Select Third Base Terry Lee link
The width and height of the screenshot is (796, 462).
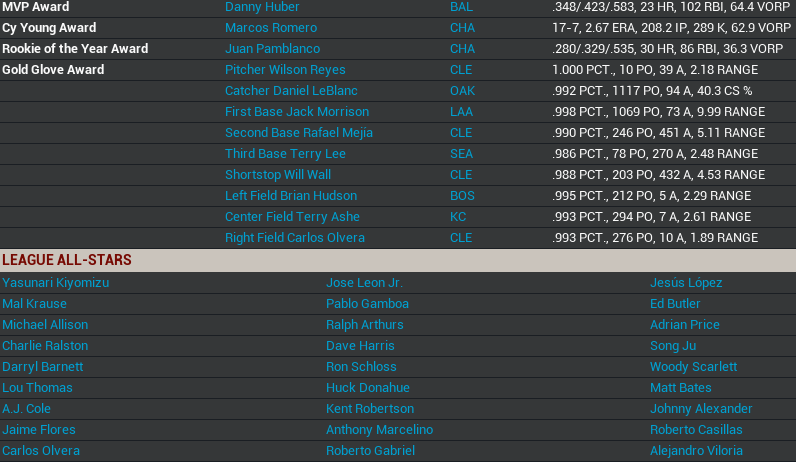point(285,154)
